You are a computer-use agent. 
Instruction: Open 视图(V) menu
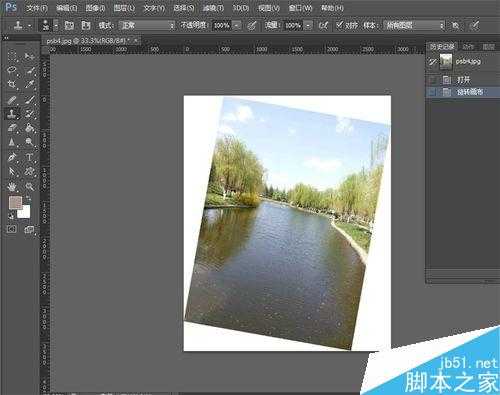(269, 8)
